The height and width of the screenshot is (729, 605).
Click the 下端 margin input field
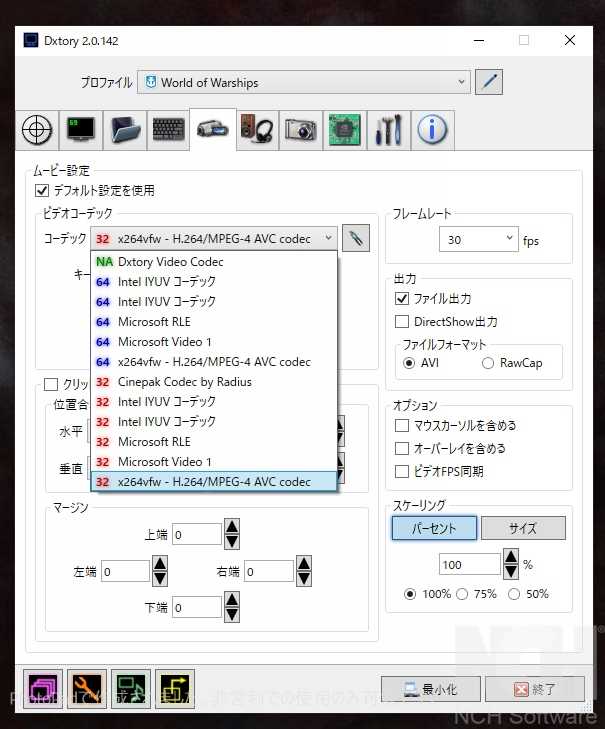[197, 607]
